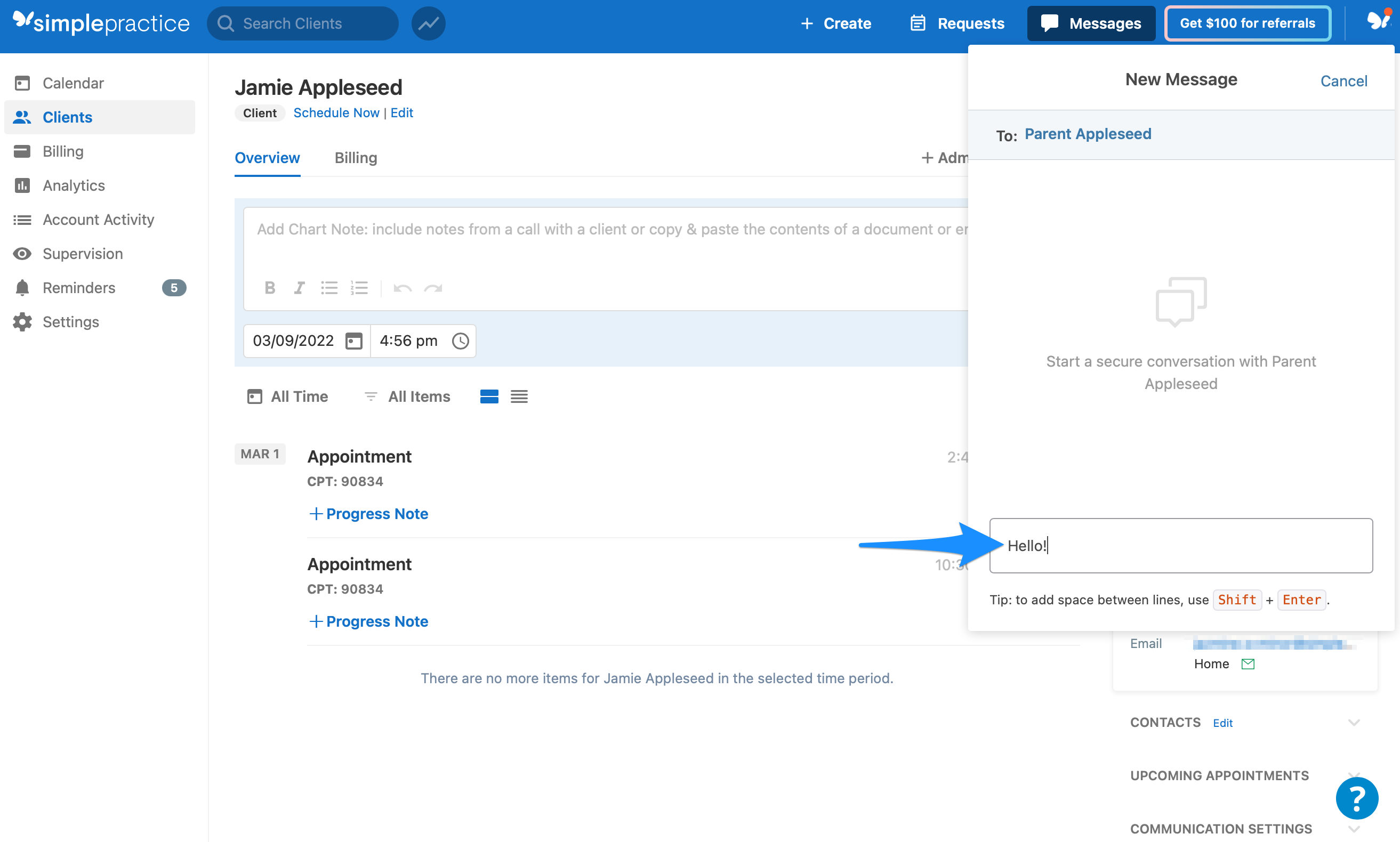This screenshot has height=842, width=1400.
Task: Click the Calendar sidebar icon
Action: pyautogui.click(x=22, y=83)
